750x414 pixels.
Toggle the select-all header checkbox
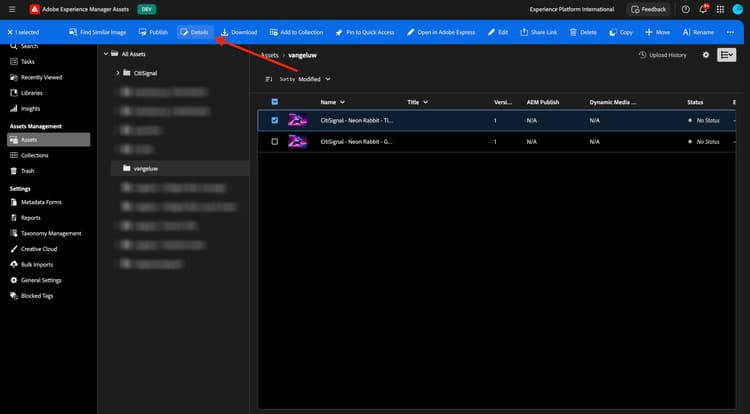pyautogui.click(x=275, y=102)
